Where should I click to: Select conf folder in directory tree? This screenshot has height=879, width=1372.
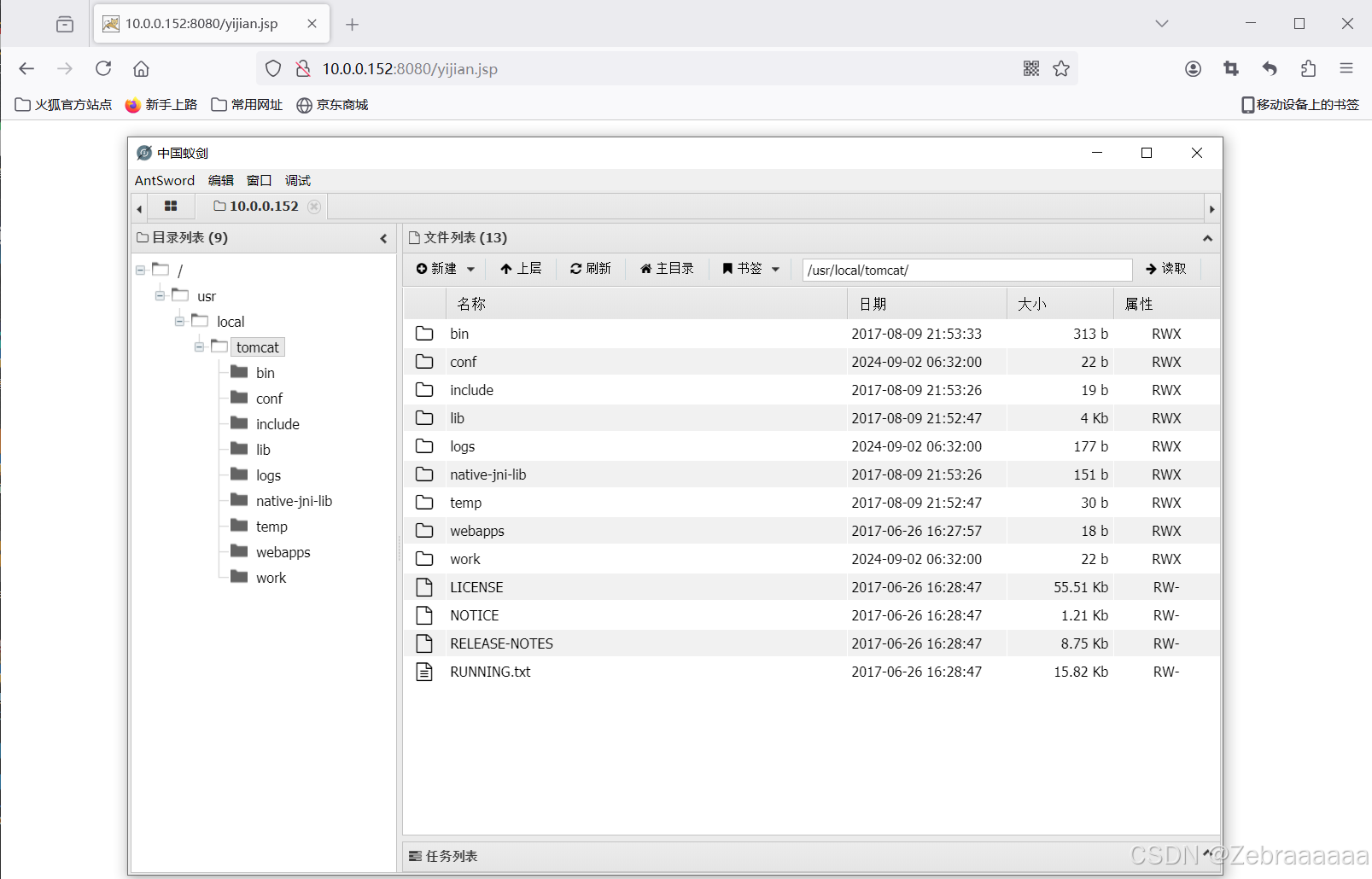[x=269, y=399]
